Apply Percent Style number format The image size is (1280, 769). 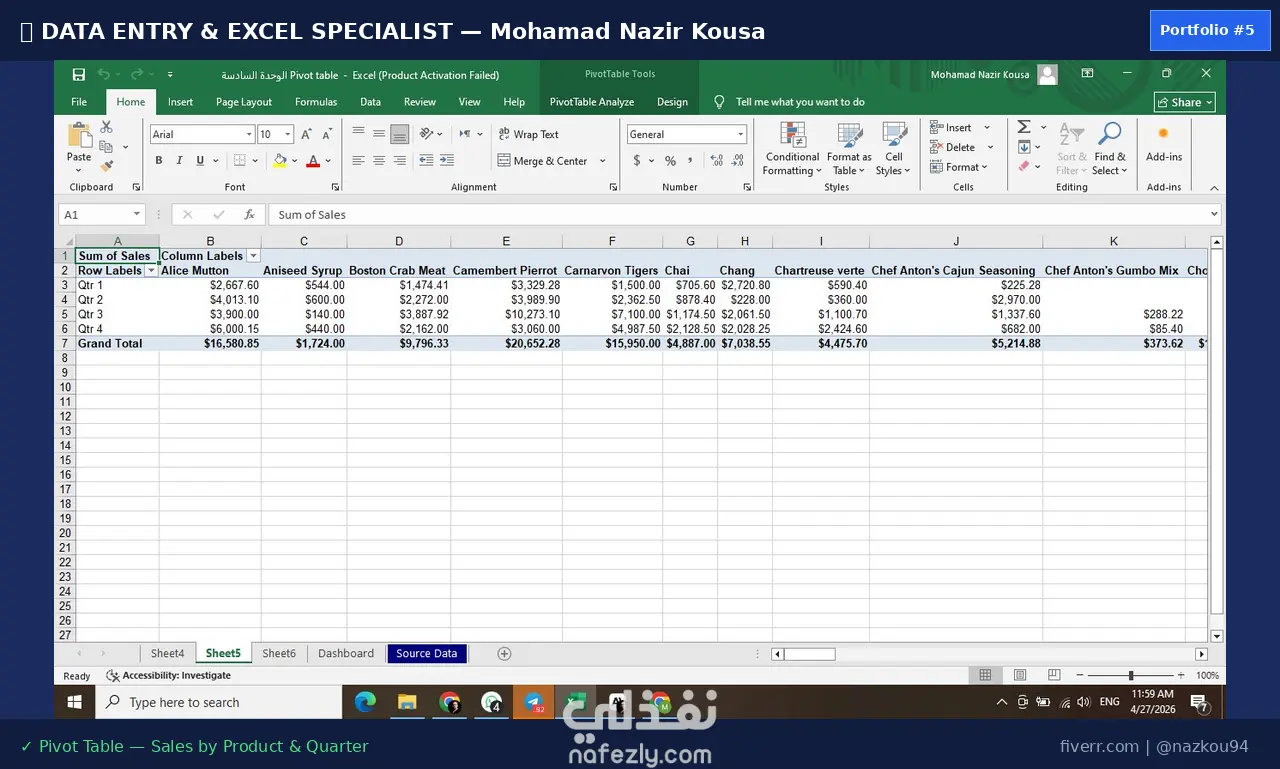tap(670, 160)
